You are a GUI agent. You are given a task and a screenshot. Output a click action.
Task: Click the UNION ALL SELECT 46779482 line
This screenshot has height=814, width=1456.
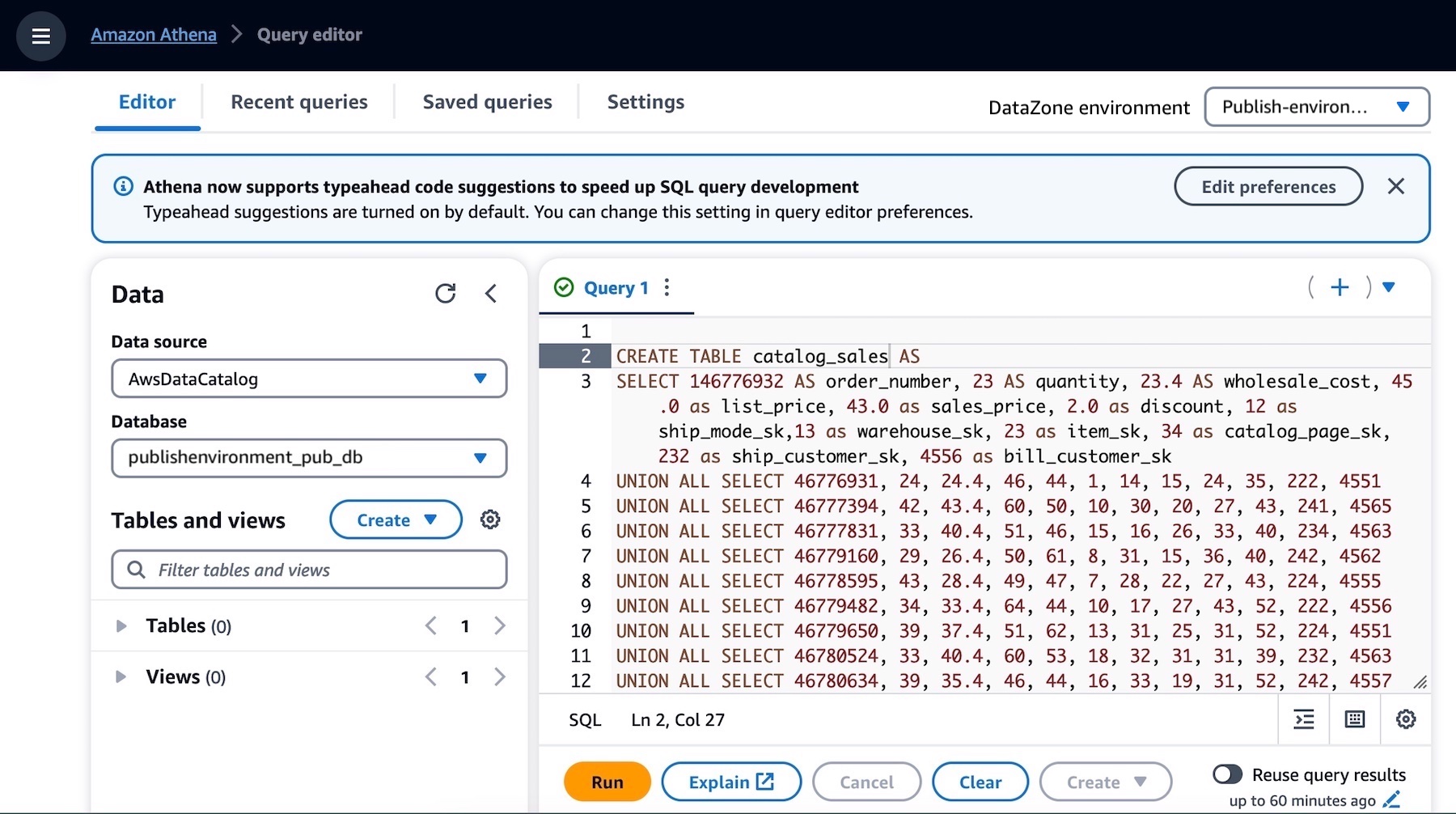(x=1004, y=606)
